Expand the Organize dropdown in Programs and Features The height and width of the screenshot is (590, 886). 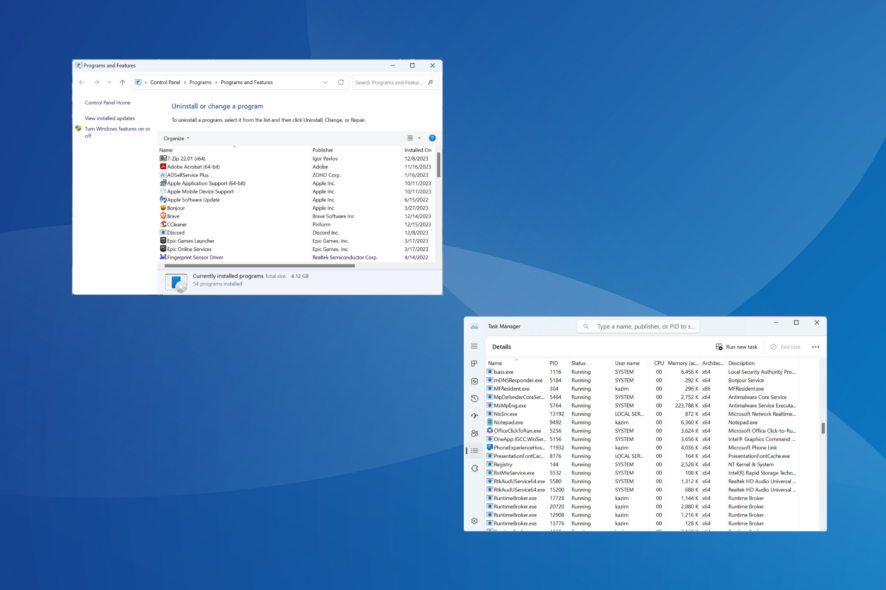click(176, 138)
